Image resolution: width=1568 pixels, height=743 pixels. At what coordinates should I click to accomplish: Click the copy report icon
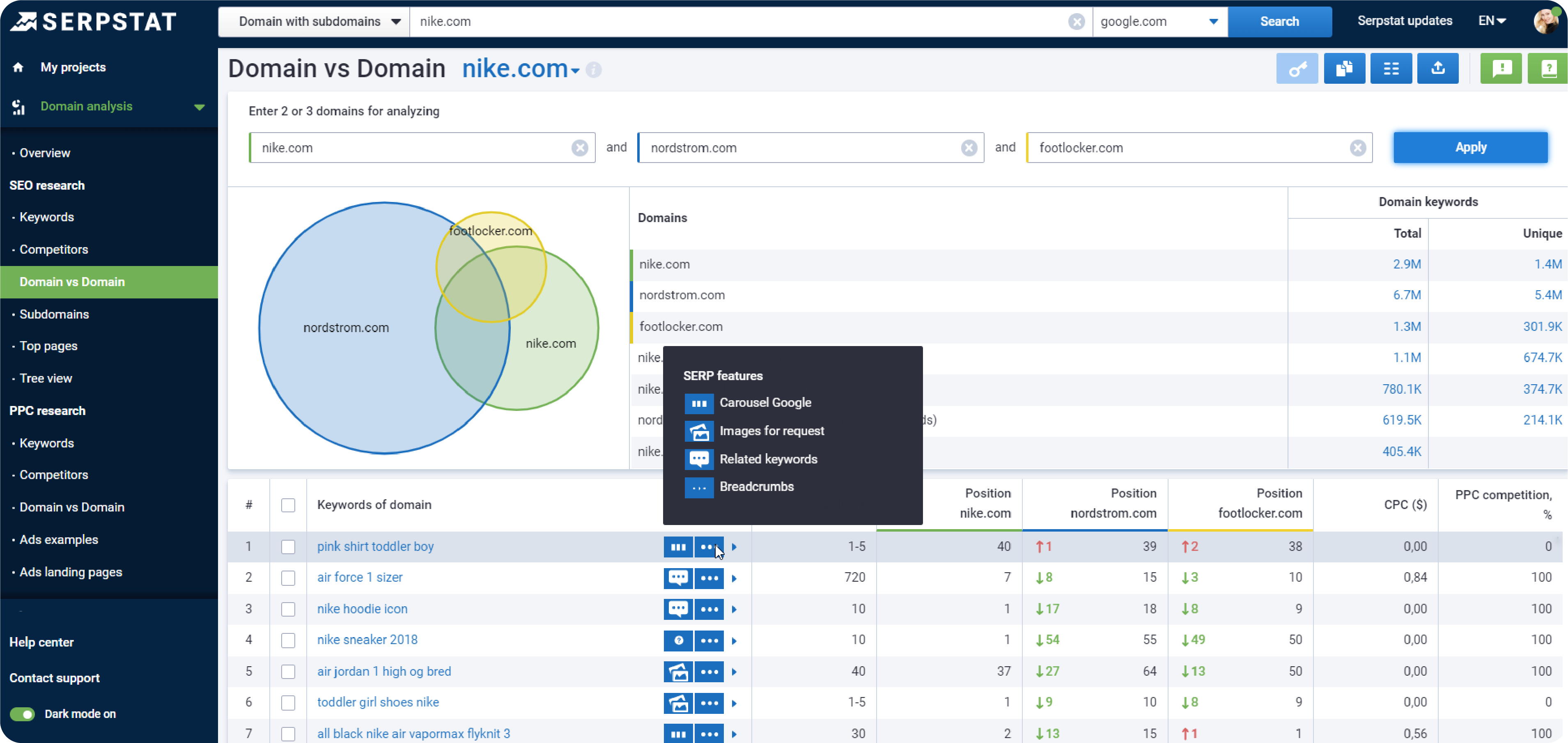tap(1345, 68)
